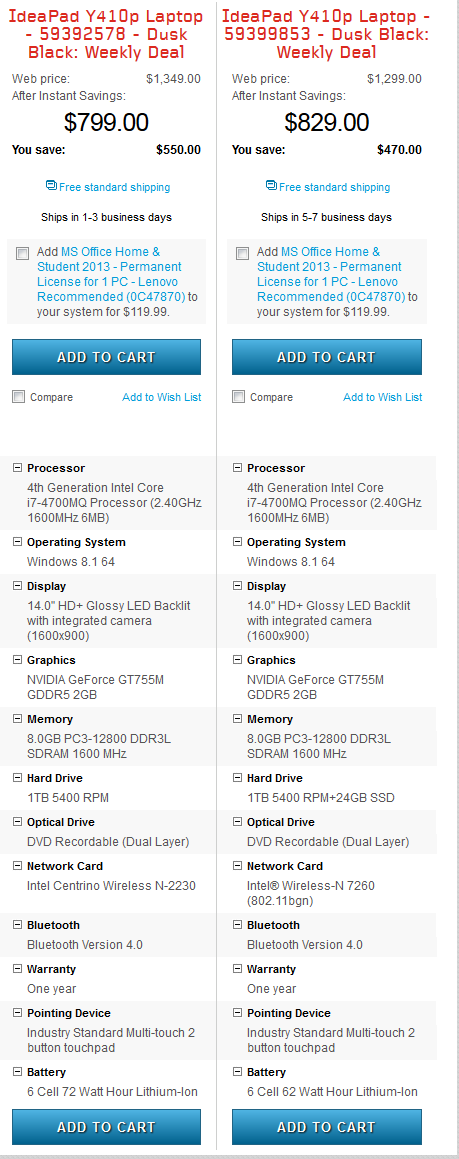Click the free shipping icon for the $829 laptop
This screenshot has height=1159, width=459.
click(271, 185)
